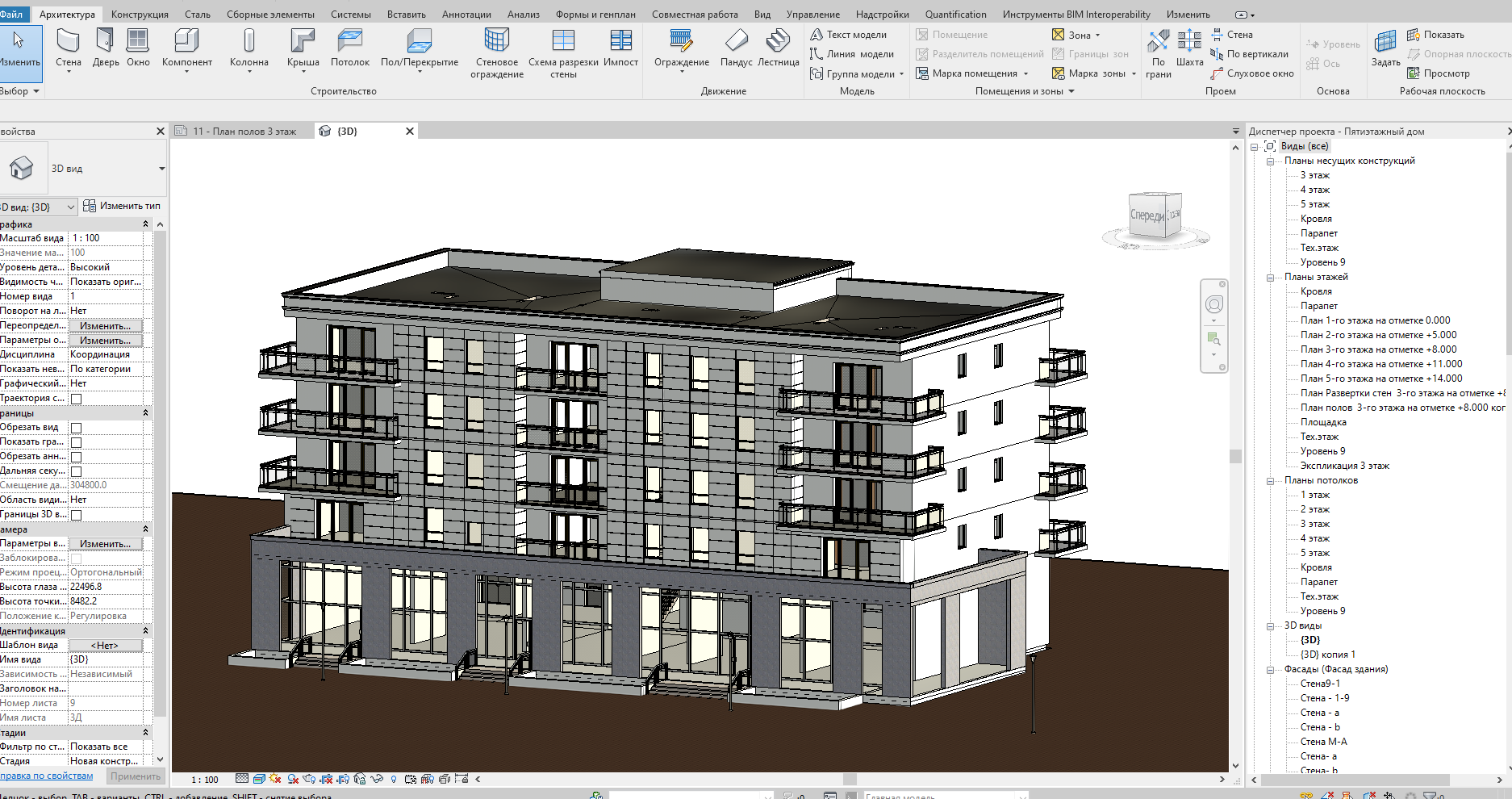The height and width of the screenshot is (799, 1512).
Task: Click the Unlocked 3D View house icon
Action: coord(360,779)
